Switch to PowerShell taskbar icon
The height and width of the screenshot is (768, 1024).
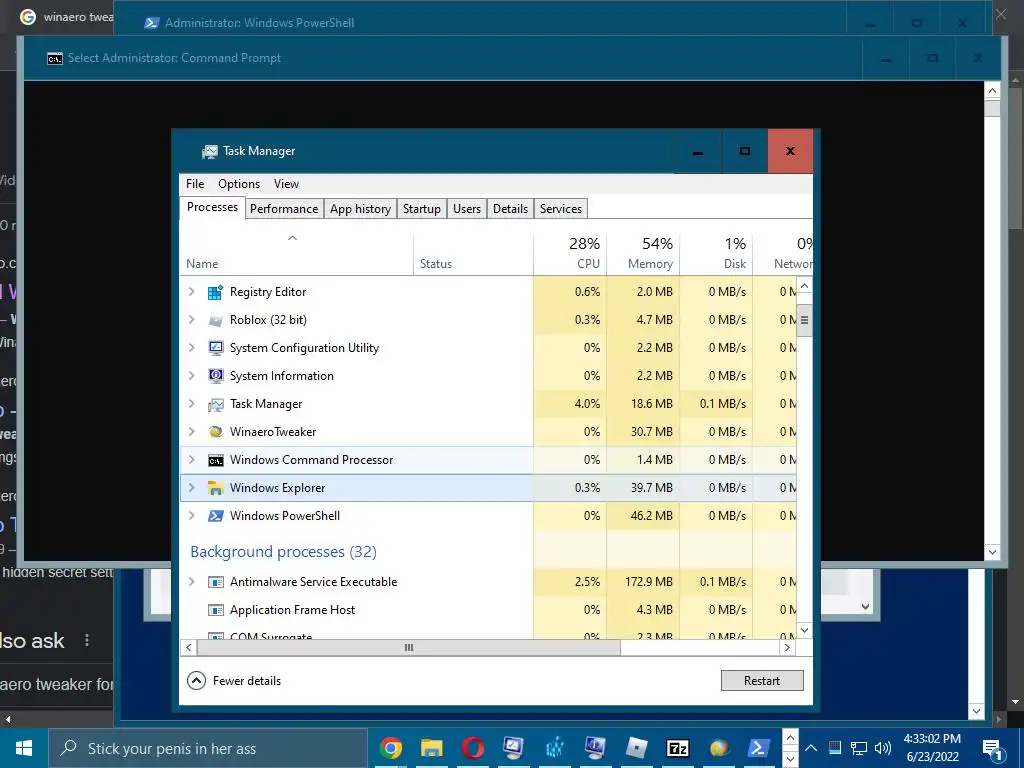point(759,748)
